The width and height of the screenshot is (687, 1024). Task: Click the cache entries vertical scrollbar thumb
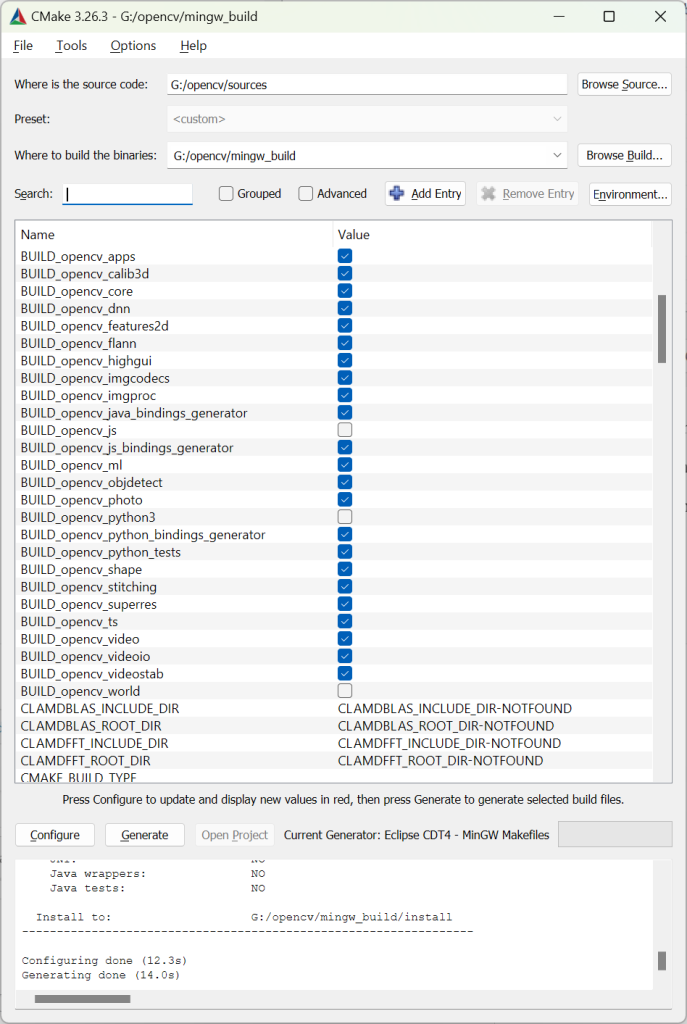click(662, 328)
